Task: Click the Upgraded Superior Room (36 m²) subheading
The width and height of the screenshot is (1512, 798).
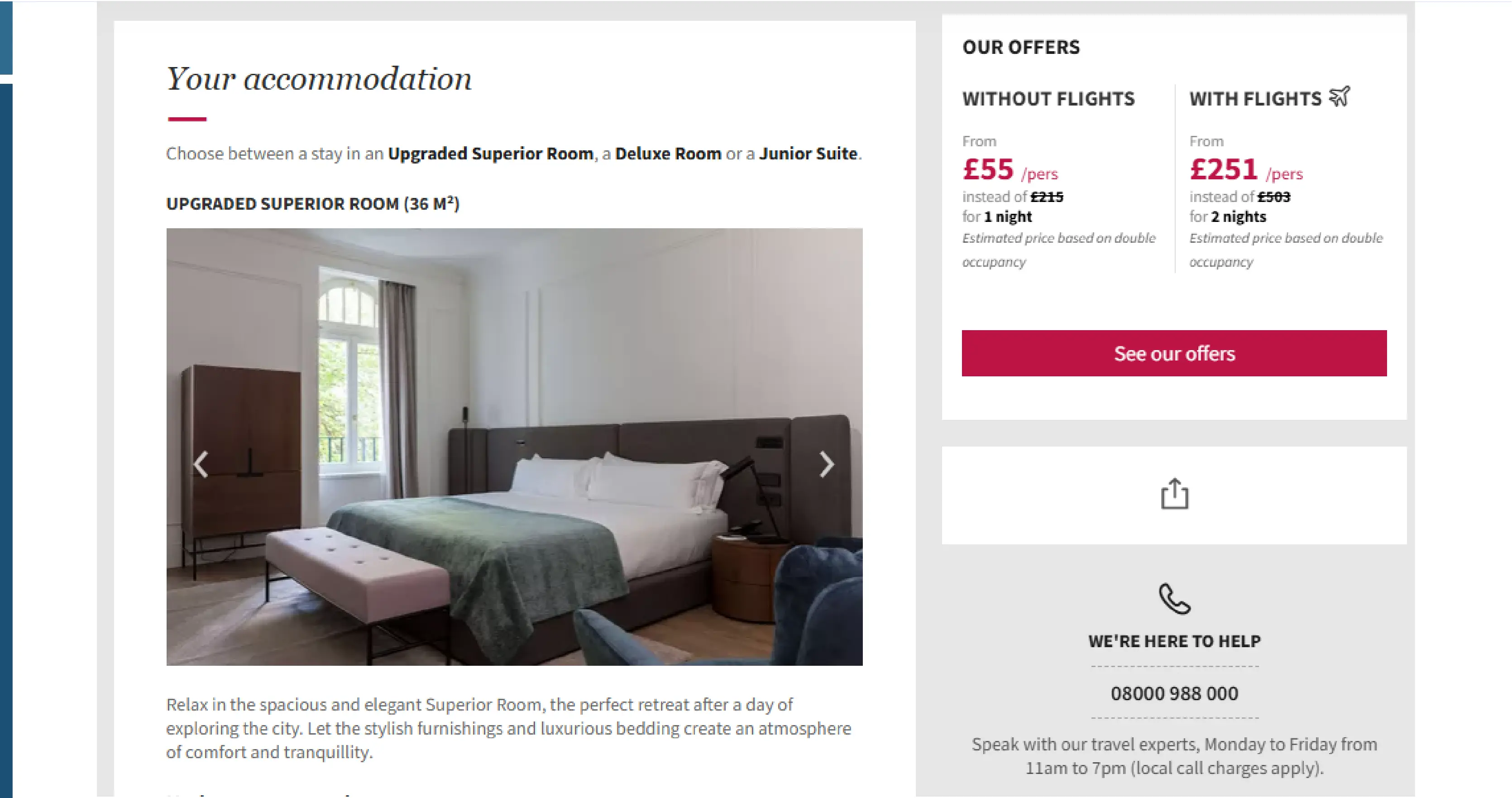Action: [x=312, y=204]
